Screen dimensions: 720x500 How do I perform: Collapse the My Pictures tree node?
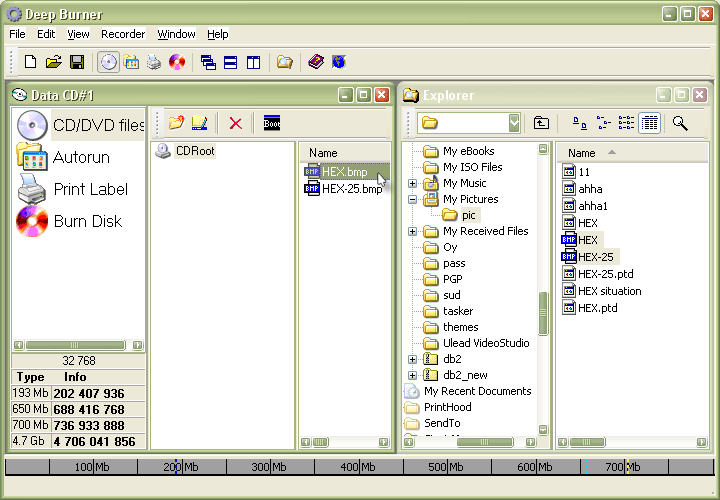click(413, 200)
